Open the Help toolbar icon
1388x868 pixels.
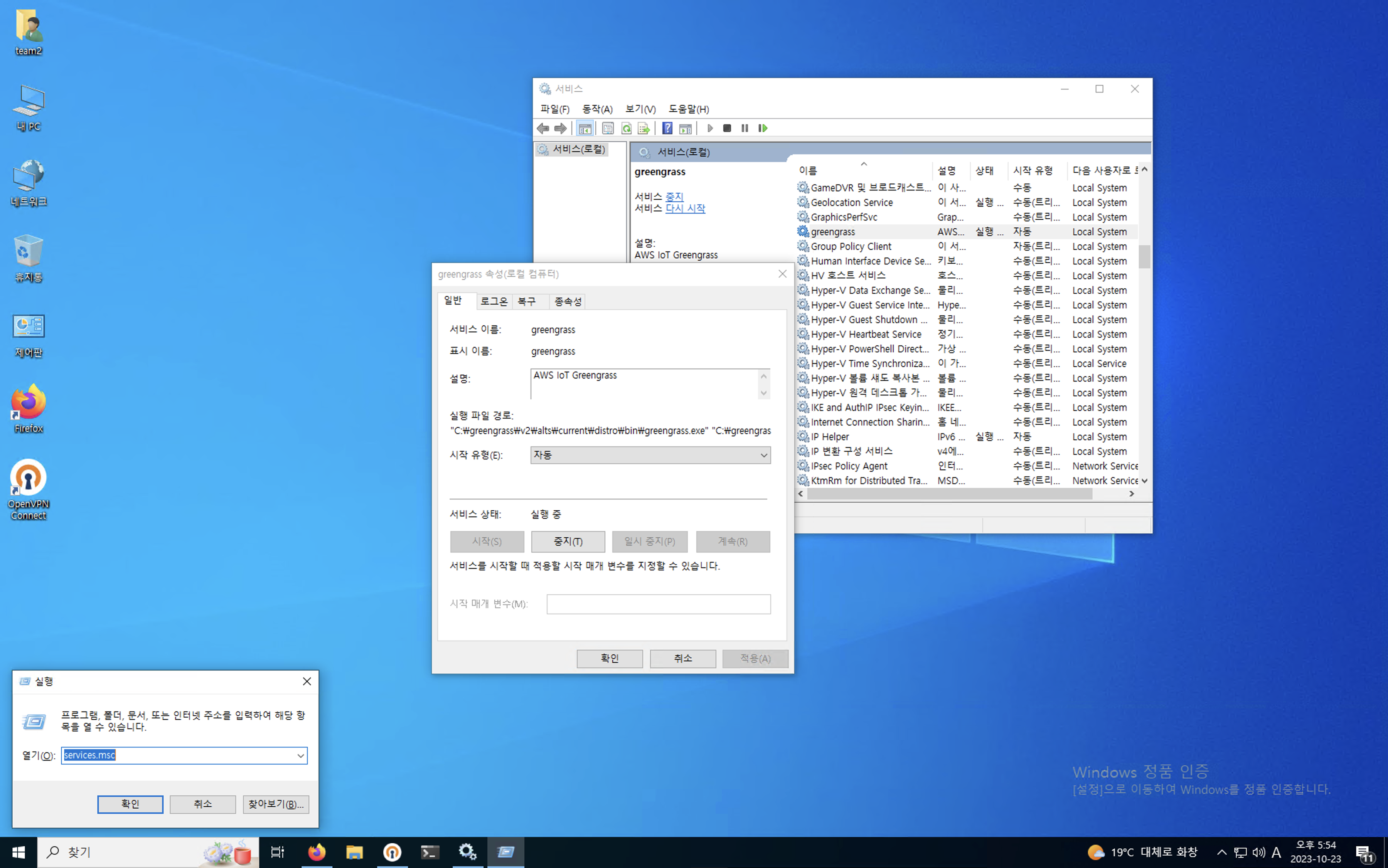pyautogui.click(x=667, y=128)
